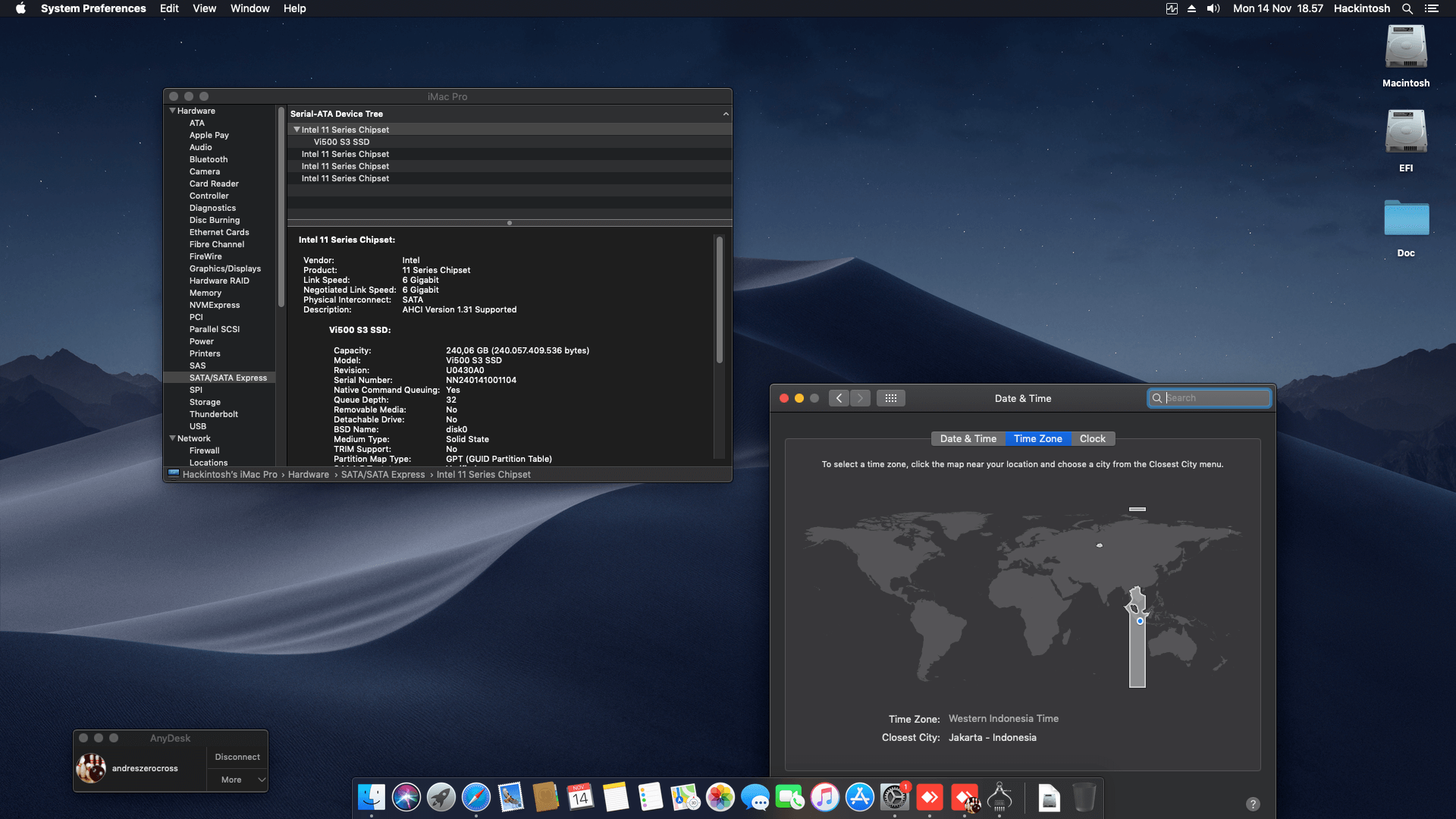Open FaceTime app in dock
1456x819 pixels.
(x=790, y=797)
